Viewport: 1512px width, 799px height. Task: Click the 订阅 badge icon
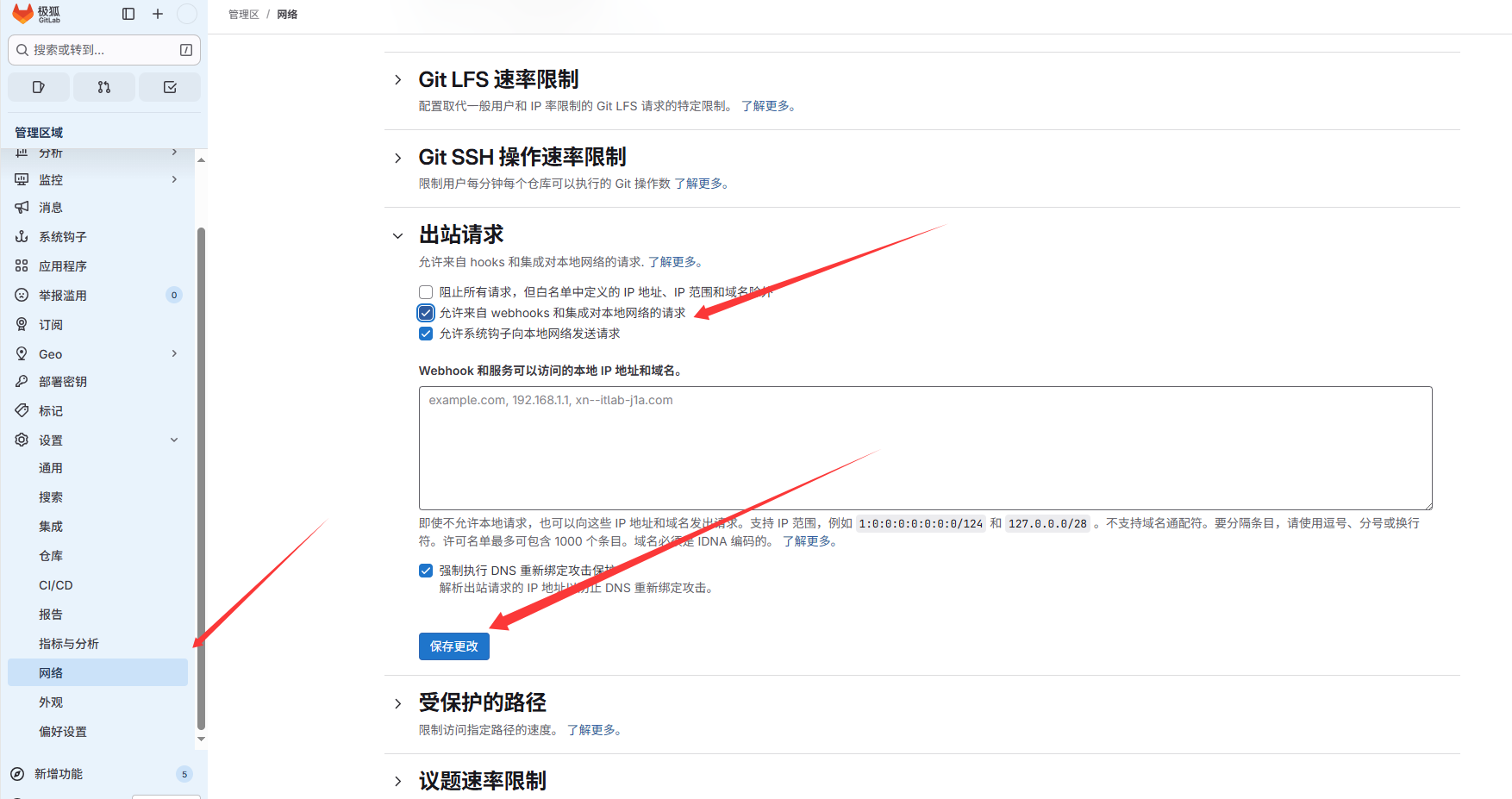(22, 324)
